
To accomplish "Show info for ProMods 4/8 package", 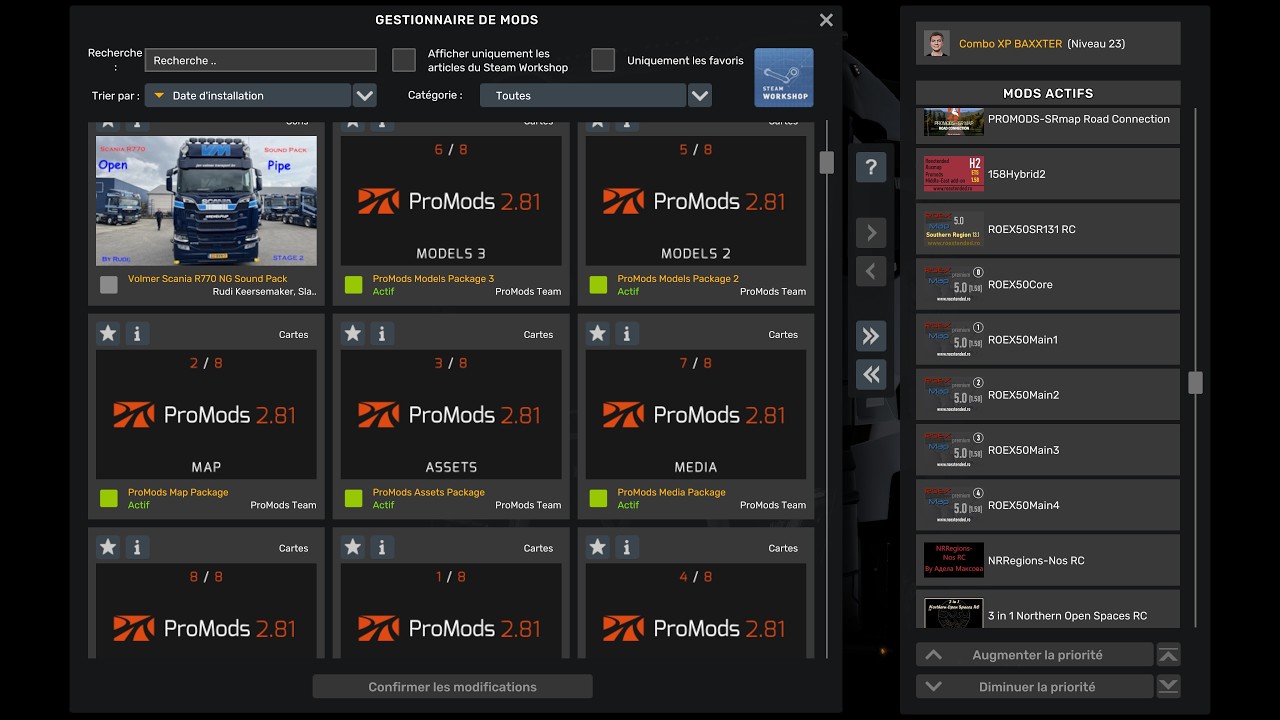I will pos(627,547).
